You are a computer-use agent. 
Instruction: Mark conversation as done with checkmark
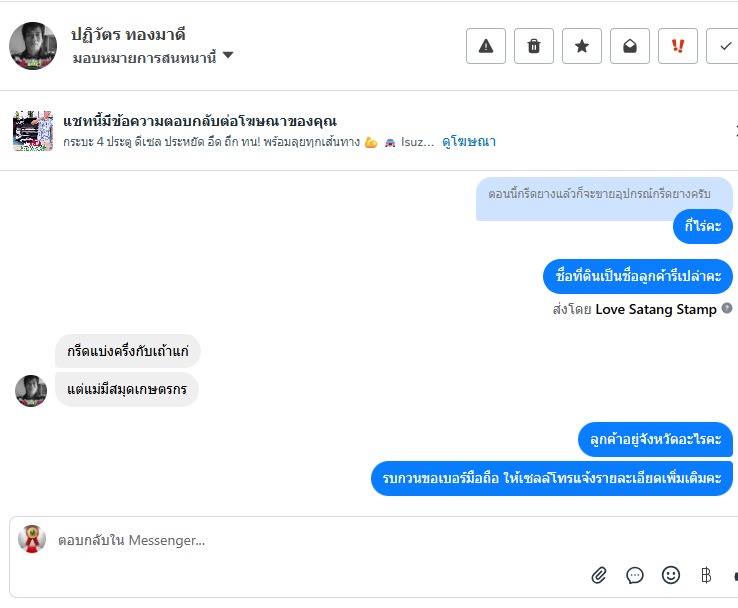tap(723, 46)
